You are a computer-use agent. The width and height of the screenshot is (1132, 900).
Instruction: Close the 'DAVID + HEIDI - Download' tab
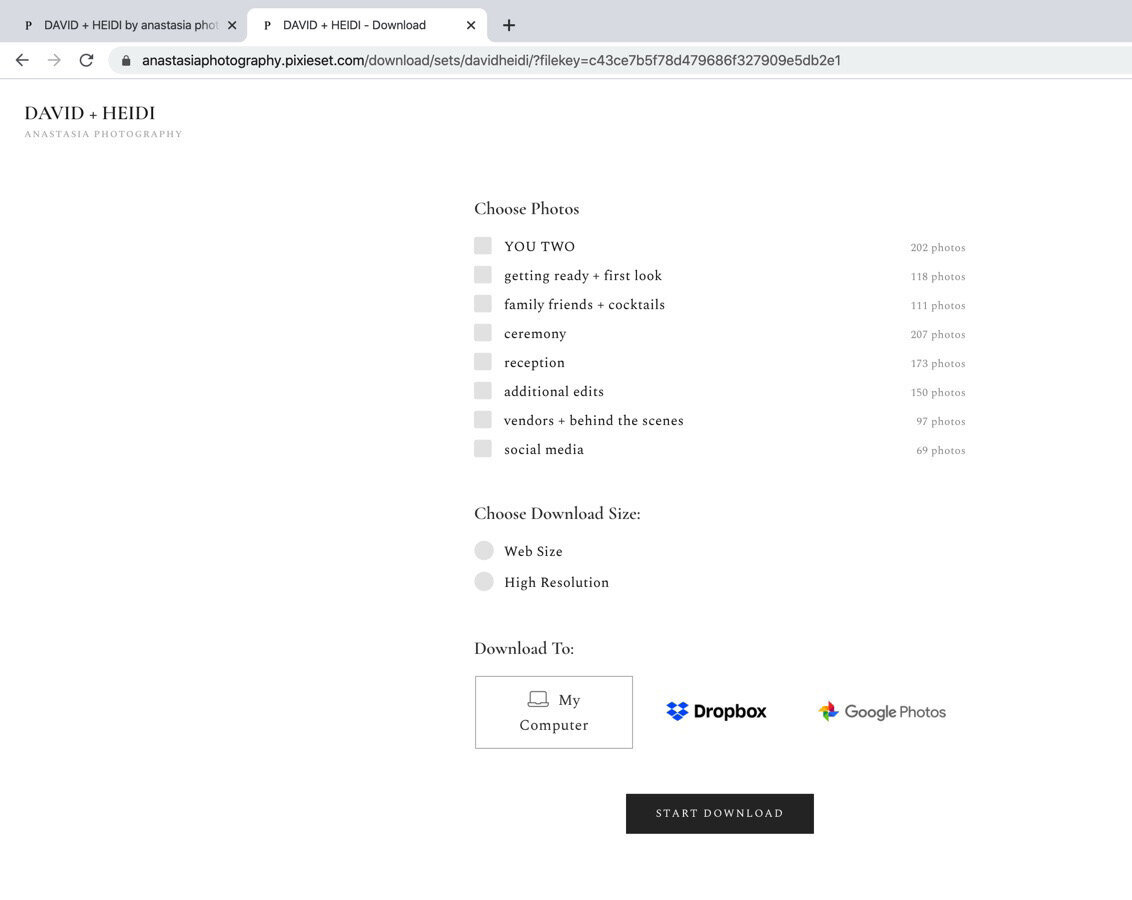click(471, 25)
